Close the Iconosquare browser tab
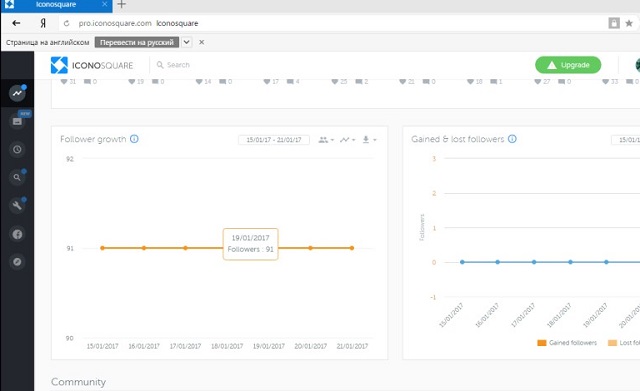 pyautogui.click(x=104, y=4)
